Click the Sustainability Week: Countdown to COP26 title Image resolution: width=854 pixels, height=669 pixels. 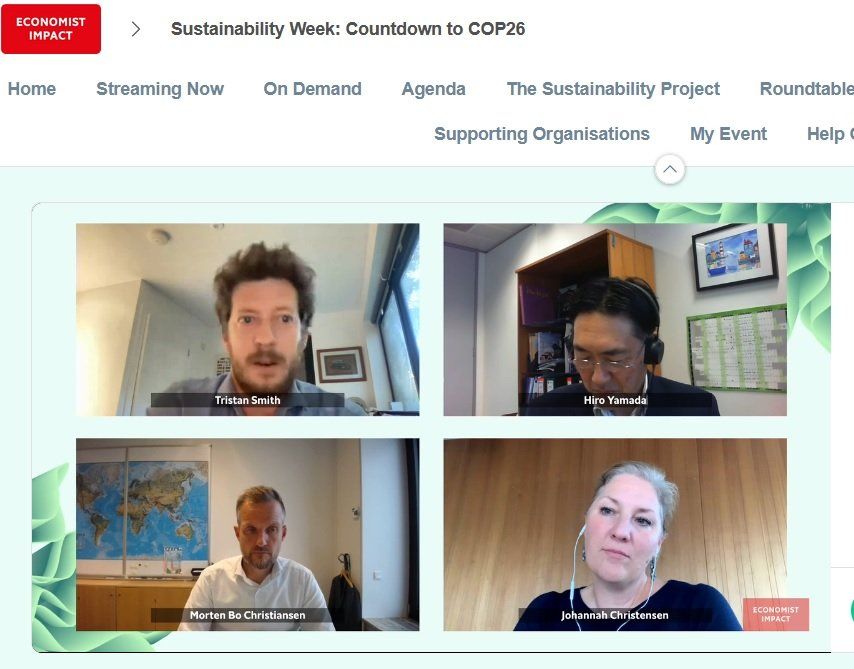point(348,29)
